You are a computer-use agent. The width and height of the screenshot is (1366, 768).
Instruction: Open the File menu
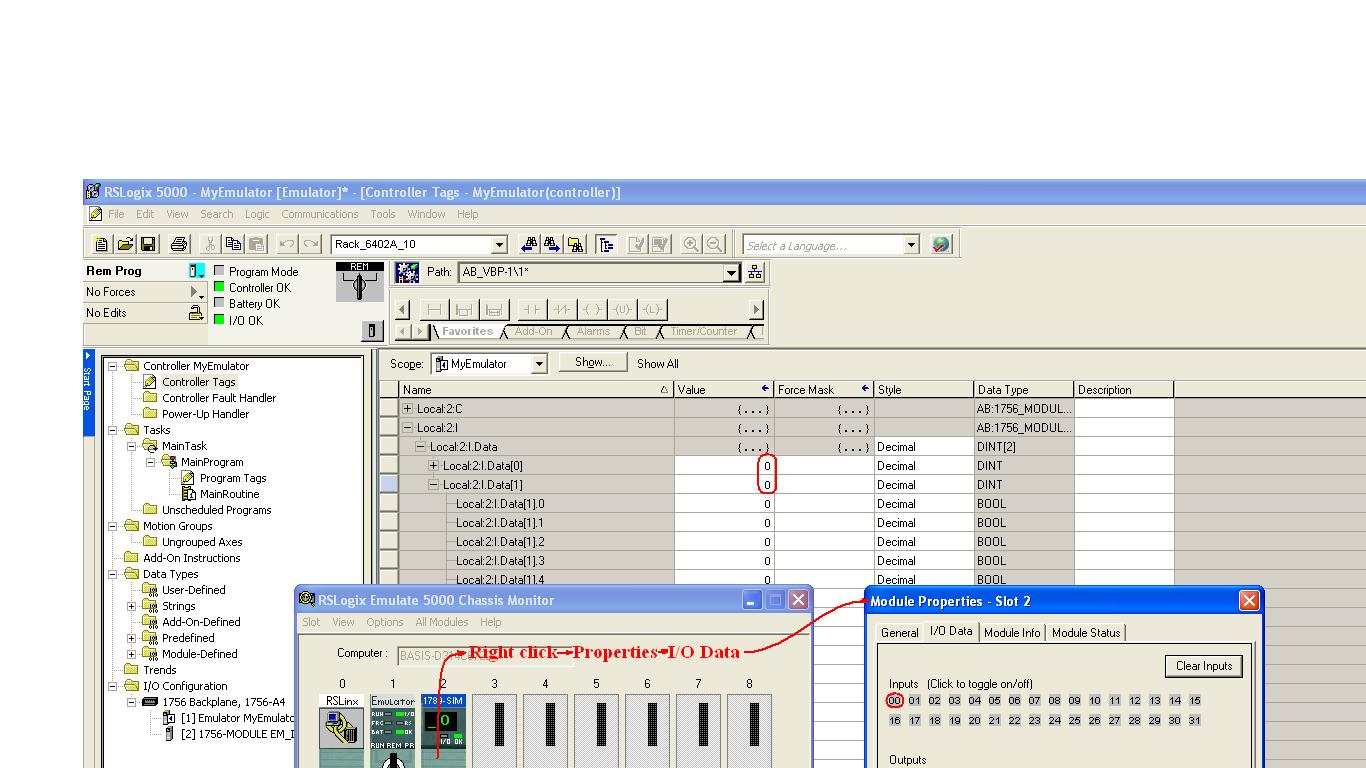coord(116,214)
